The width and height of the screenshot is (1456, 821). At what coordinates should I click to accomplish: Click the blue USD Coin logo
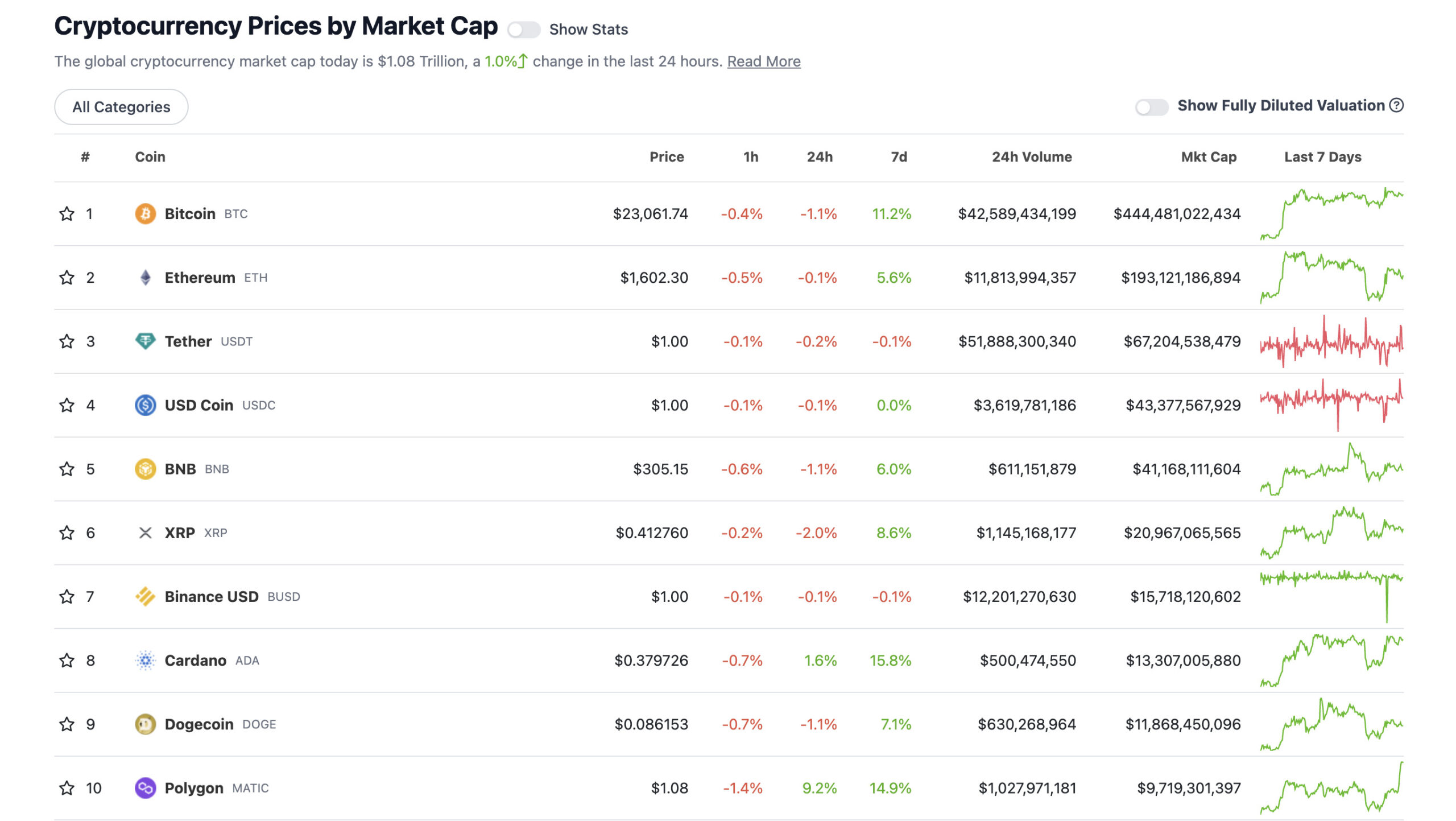tap(145, 405)
